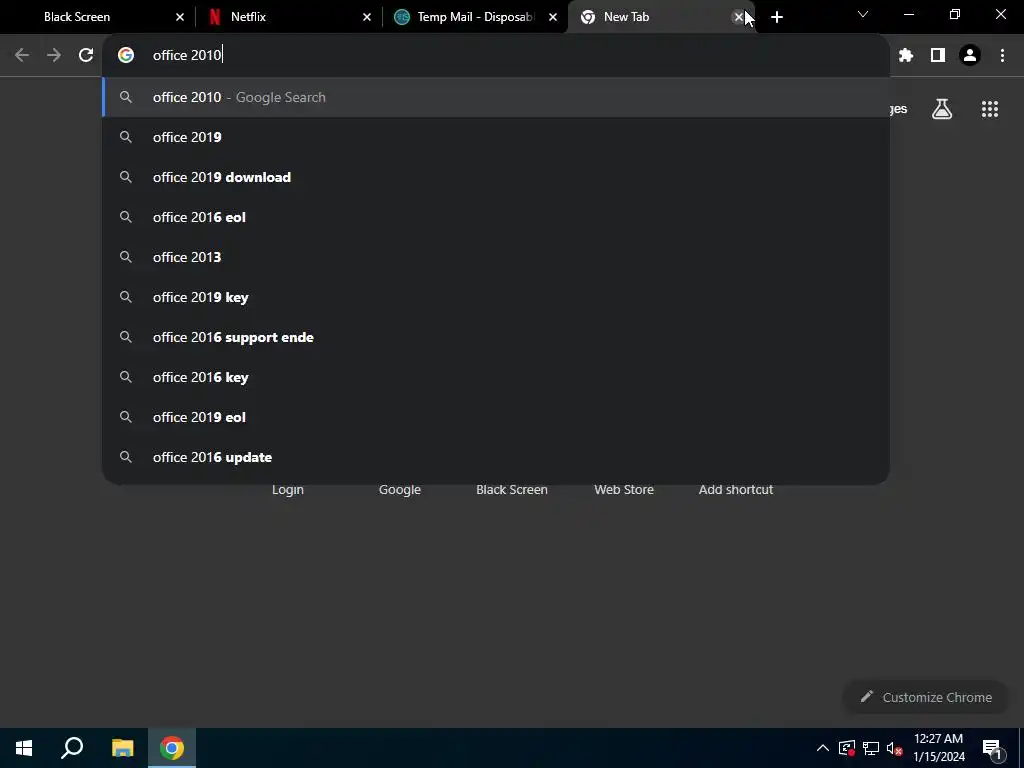Open a new tab with plus icon
This screenshot has height=768, width=1024.
click(x=776, y=17)
